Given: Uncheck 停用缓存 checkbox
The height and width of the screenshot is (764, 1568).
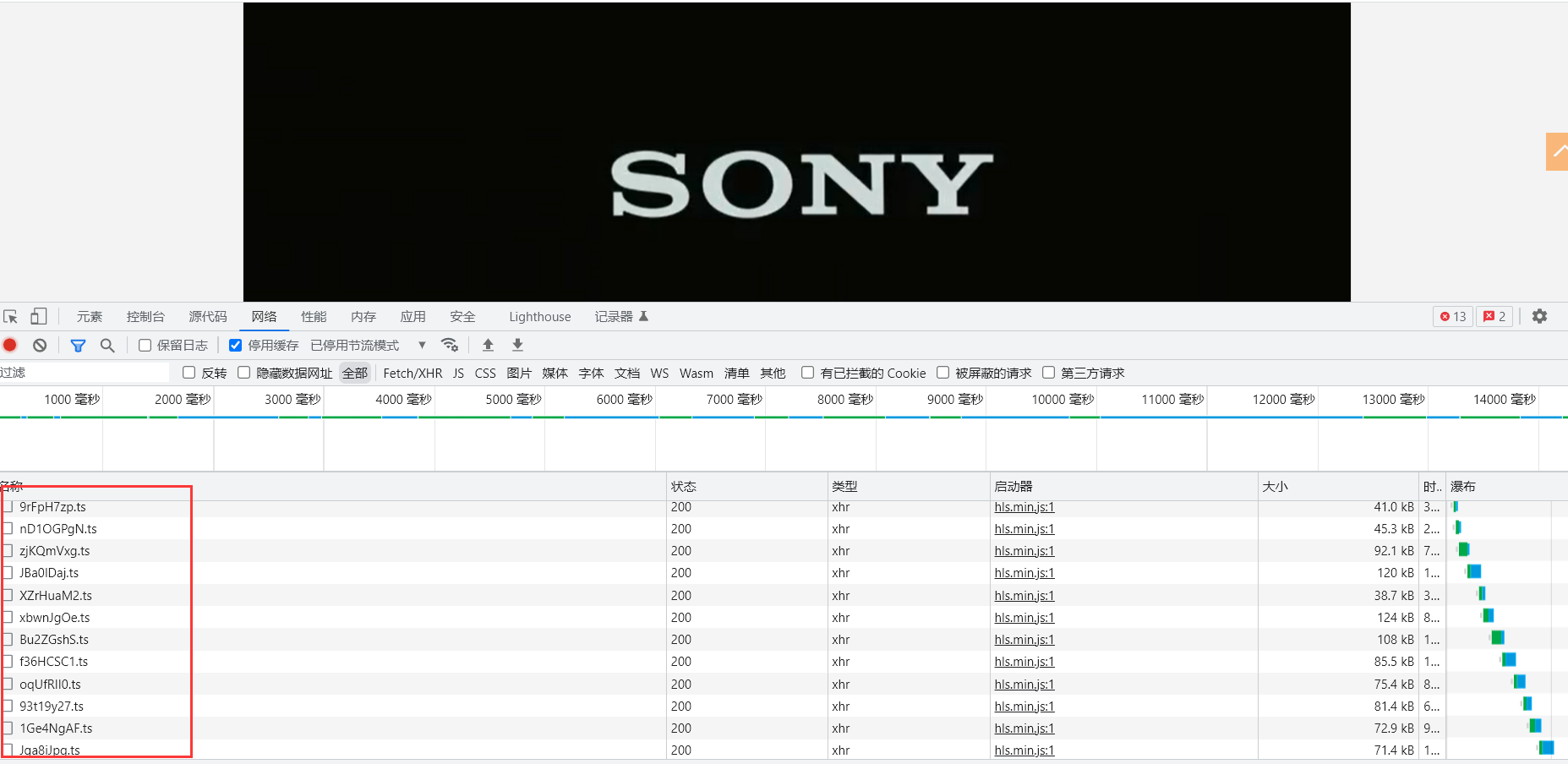Looking at the screenshot, I should (x=235, y=345).
